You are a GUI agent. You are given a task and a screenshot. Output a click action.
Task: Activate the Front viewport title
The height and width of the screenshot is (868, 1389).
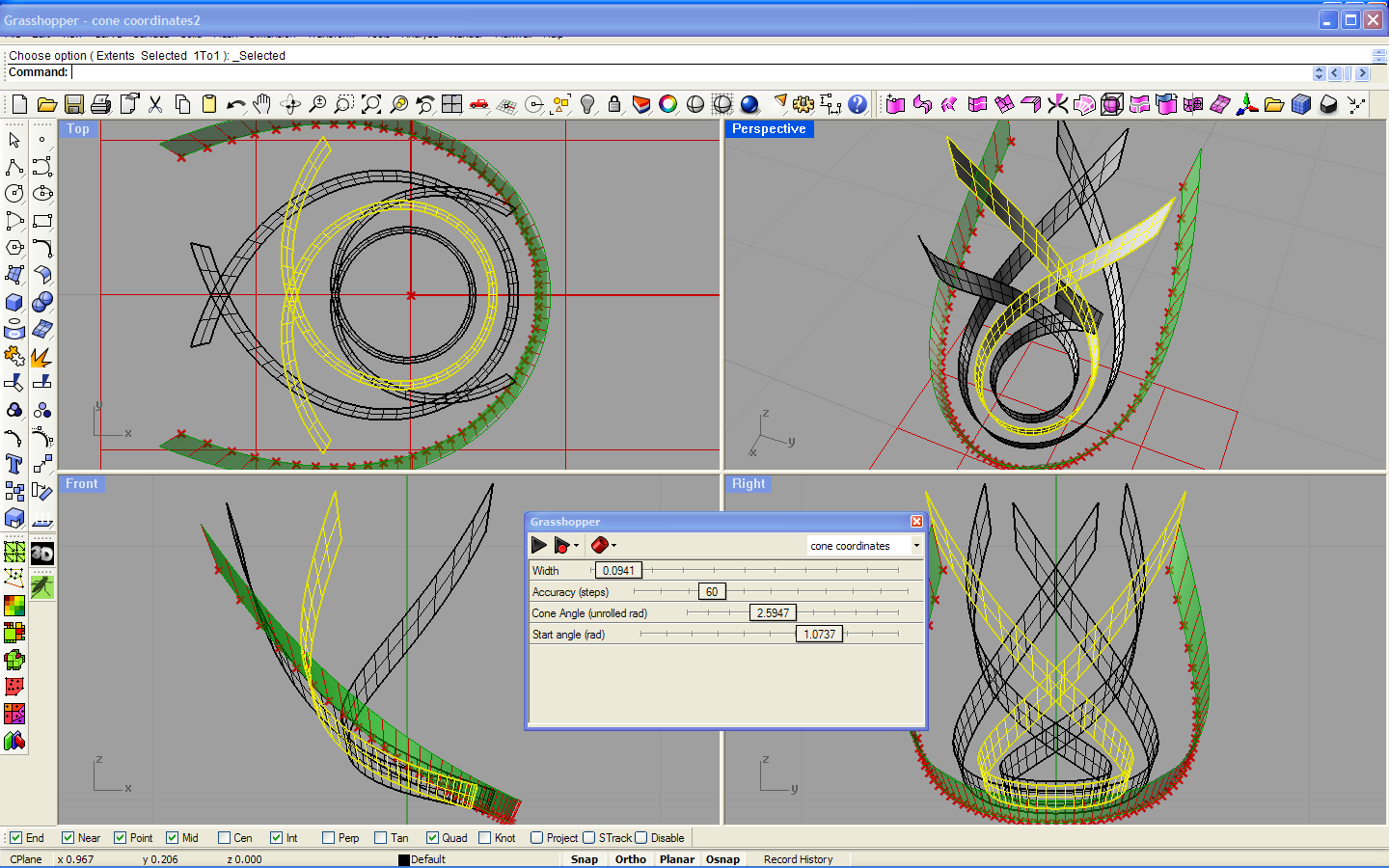click(x=82, y=483)
